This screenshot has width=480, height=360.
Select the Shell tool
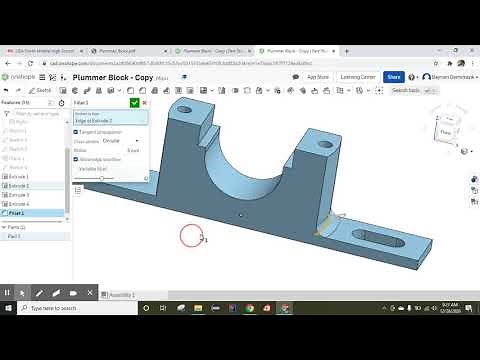178,90
